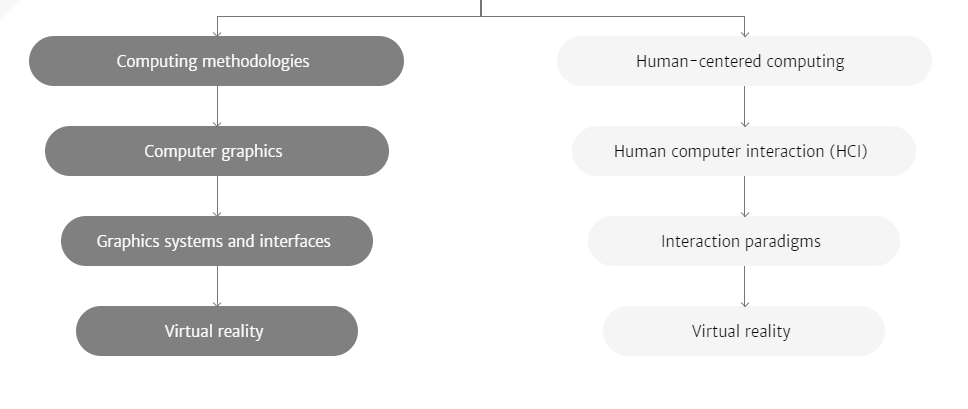Click arrow from Computing methodologies to Computer graphics
Image resolution: width=968 pixels, height=409 pixels.
(x=217, y=106)
